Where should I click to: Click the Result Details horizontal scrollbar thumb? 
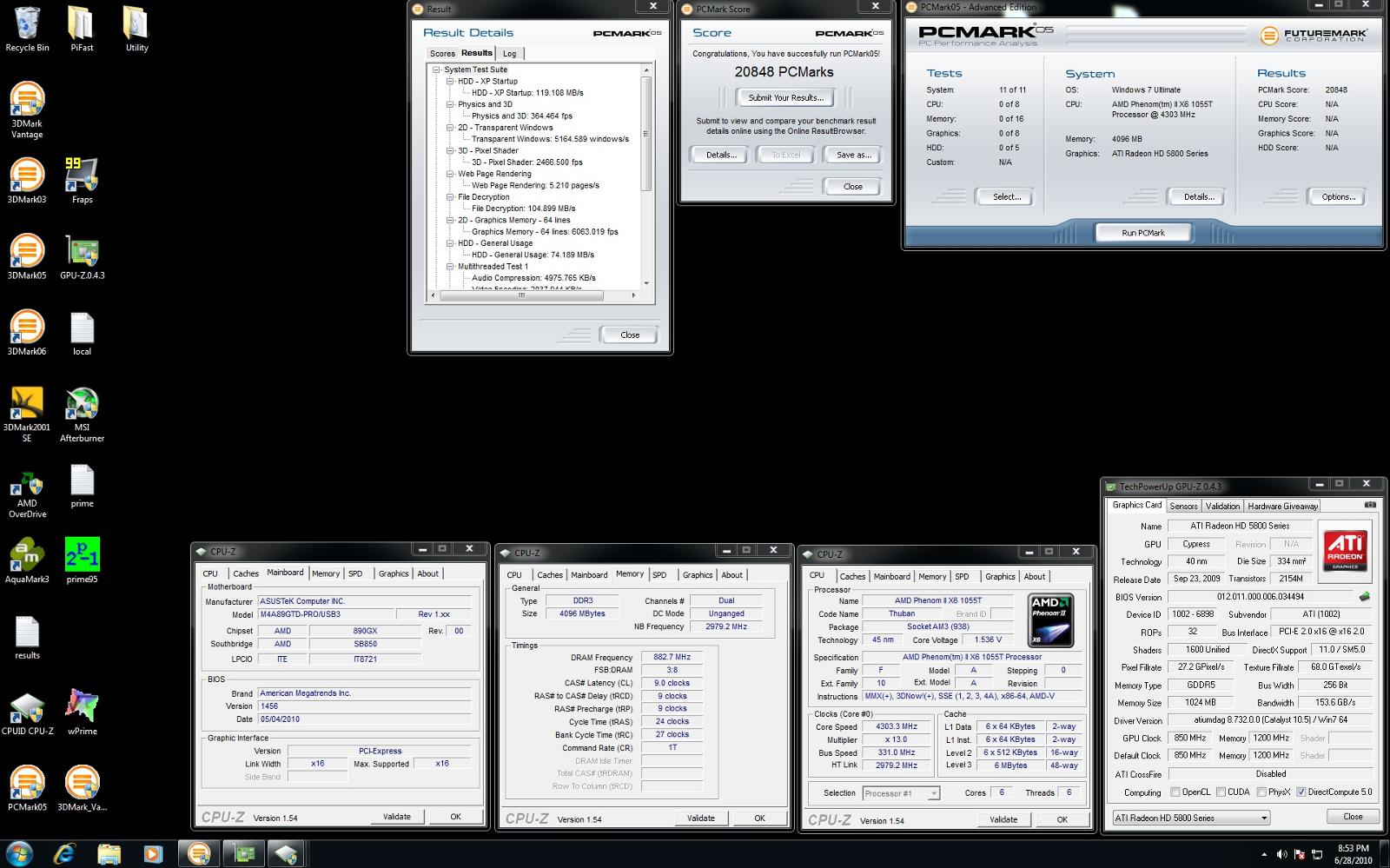tap(520, 295)
